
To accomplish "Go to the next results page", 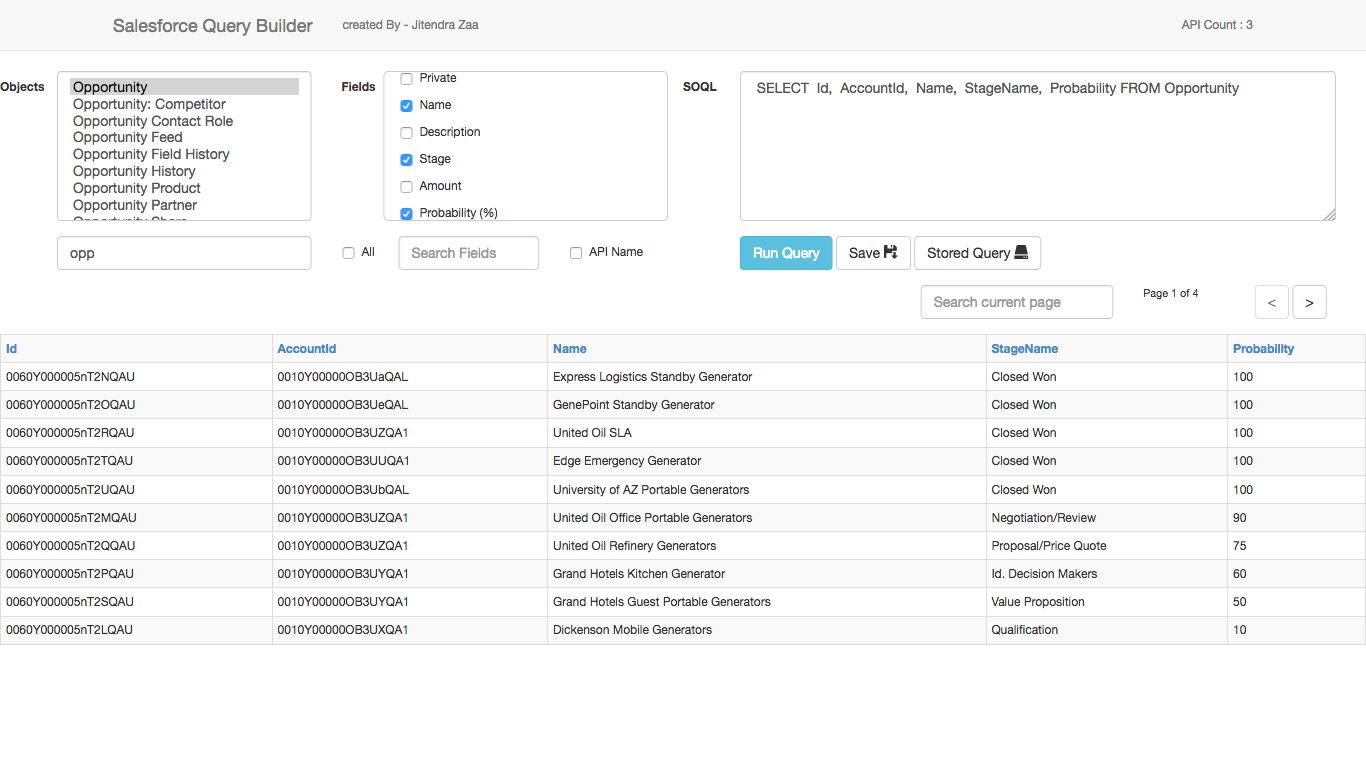I will point(1310,302).
